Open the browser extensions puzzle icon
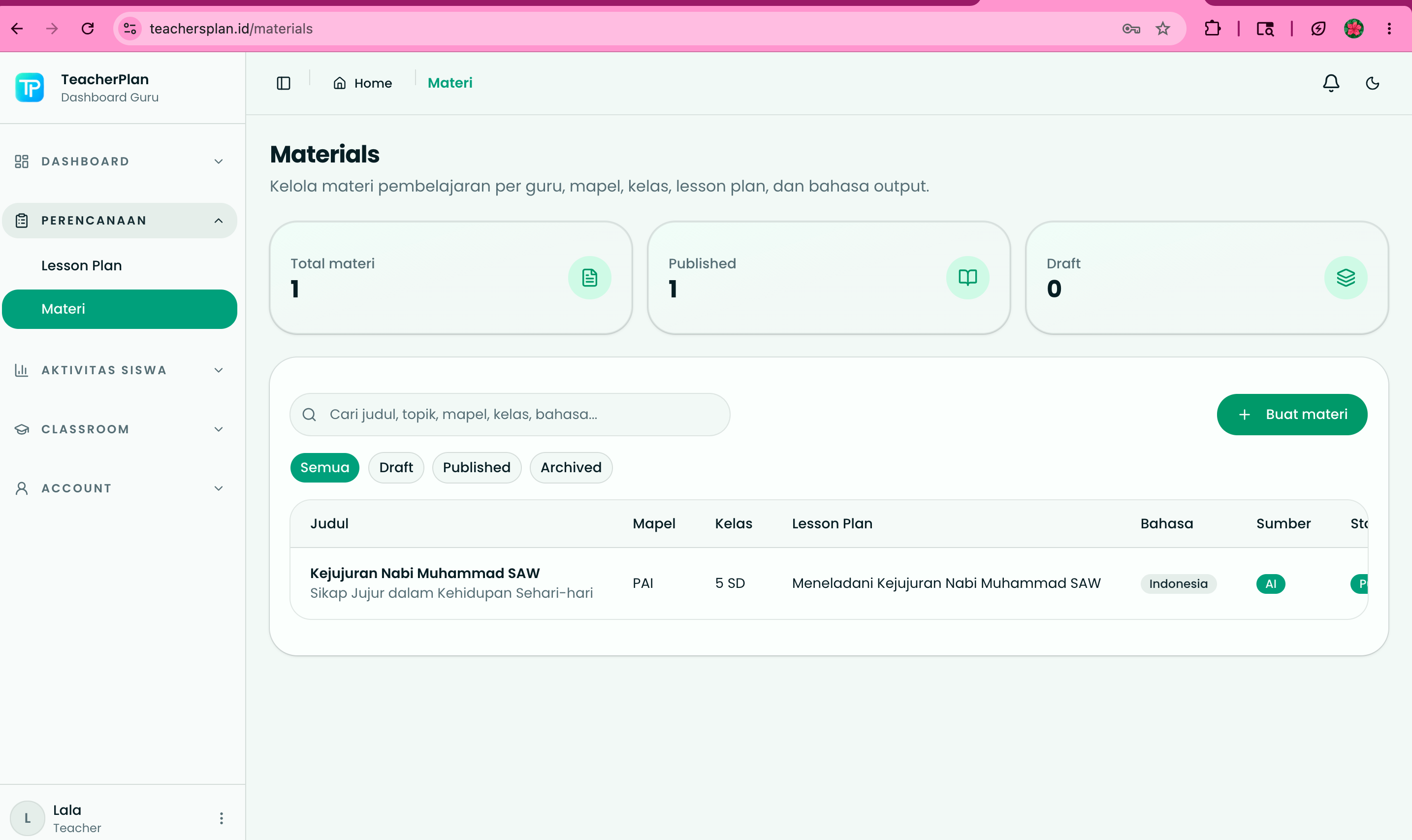The image size is (1412, 840). pos(1212,28)
